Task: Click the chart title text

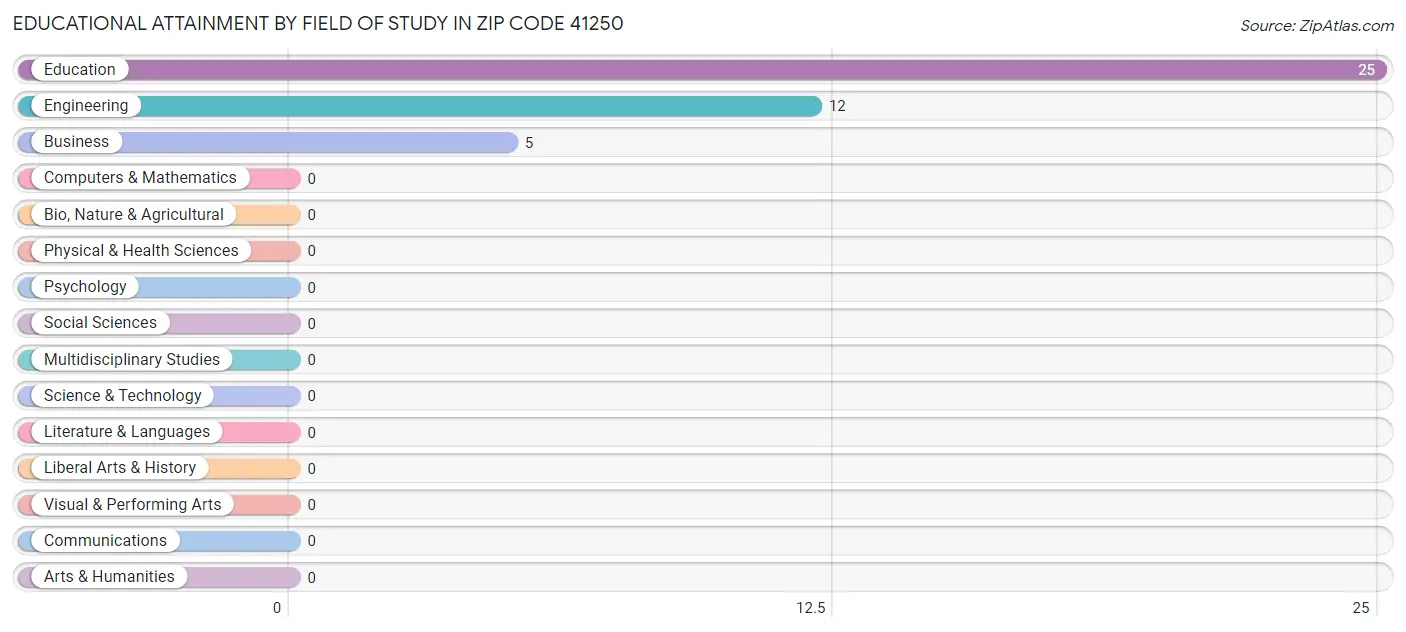Action: click(318, 23)
